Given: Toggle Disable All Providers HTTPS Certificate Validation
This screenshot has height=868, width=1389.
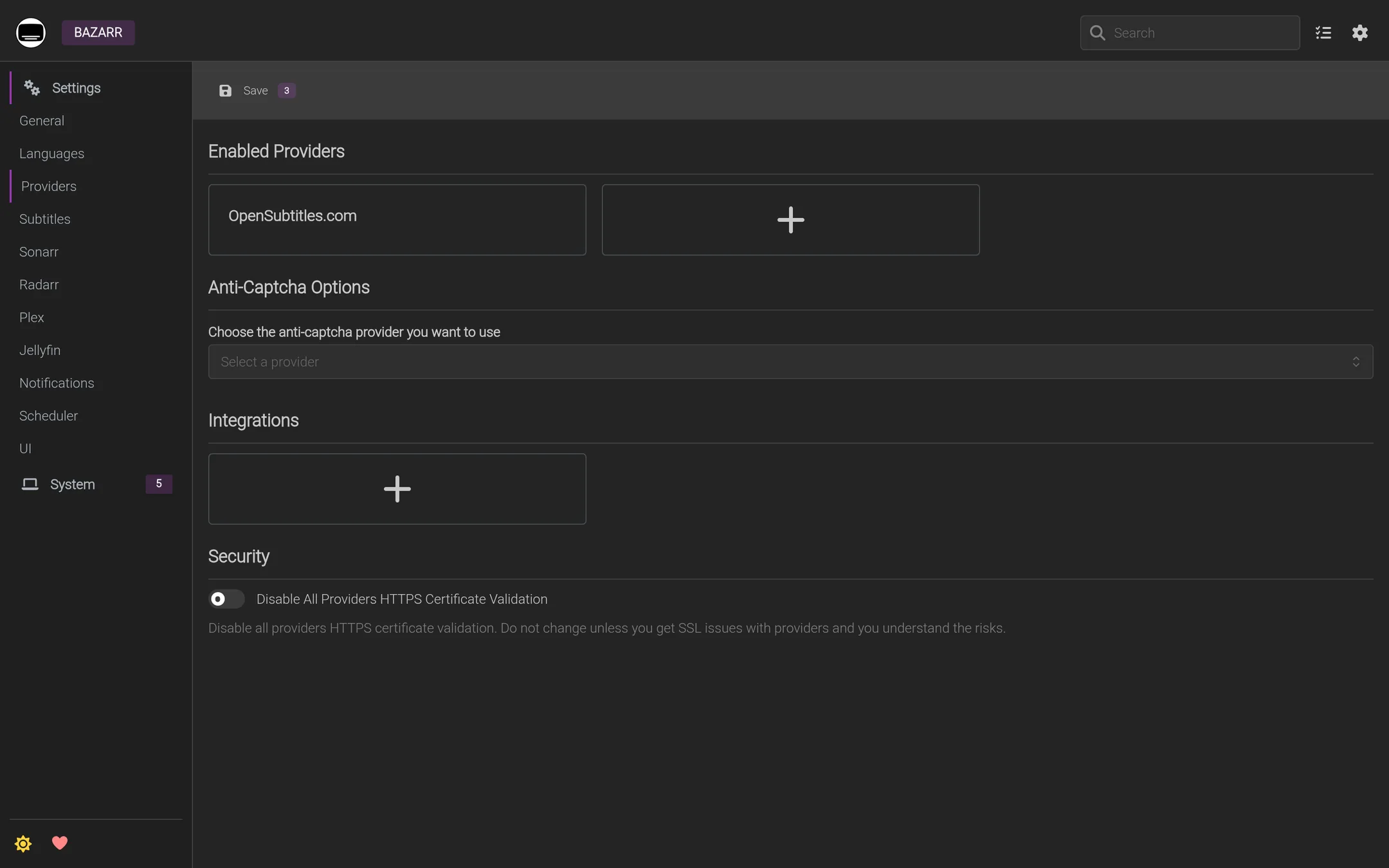Looking at the screenshot, I should pyautogui.click(x=226, y=599).
